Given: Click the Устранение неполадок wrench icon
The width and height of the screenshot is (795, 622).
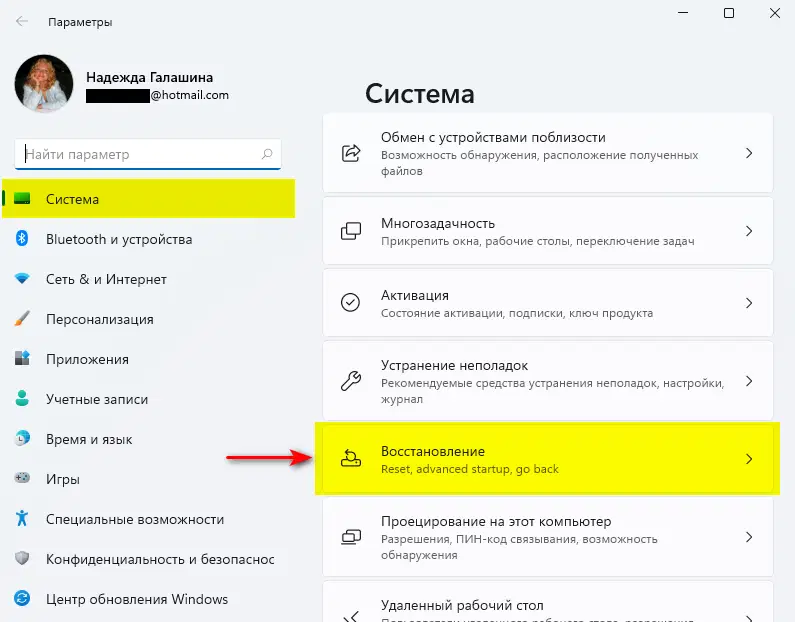Looking at the screenshot, I should [x=351, y=380].
